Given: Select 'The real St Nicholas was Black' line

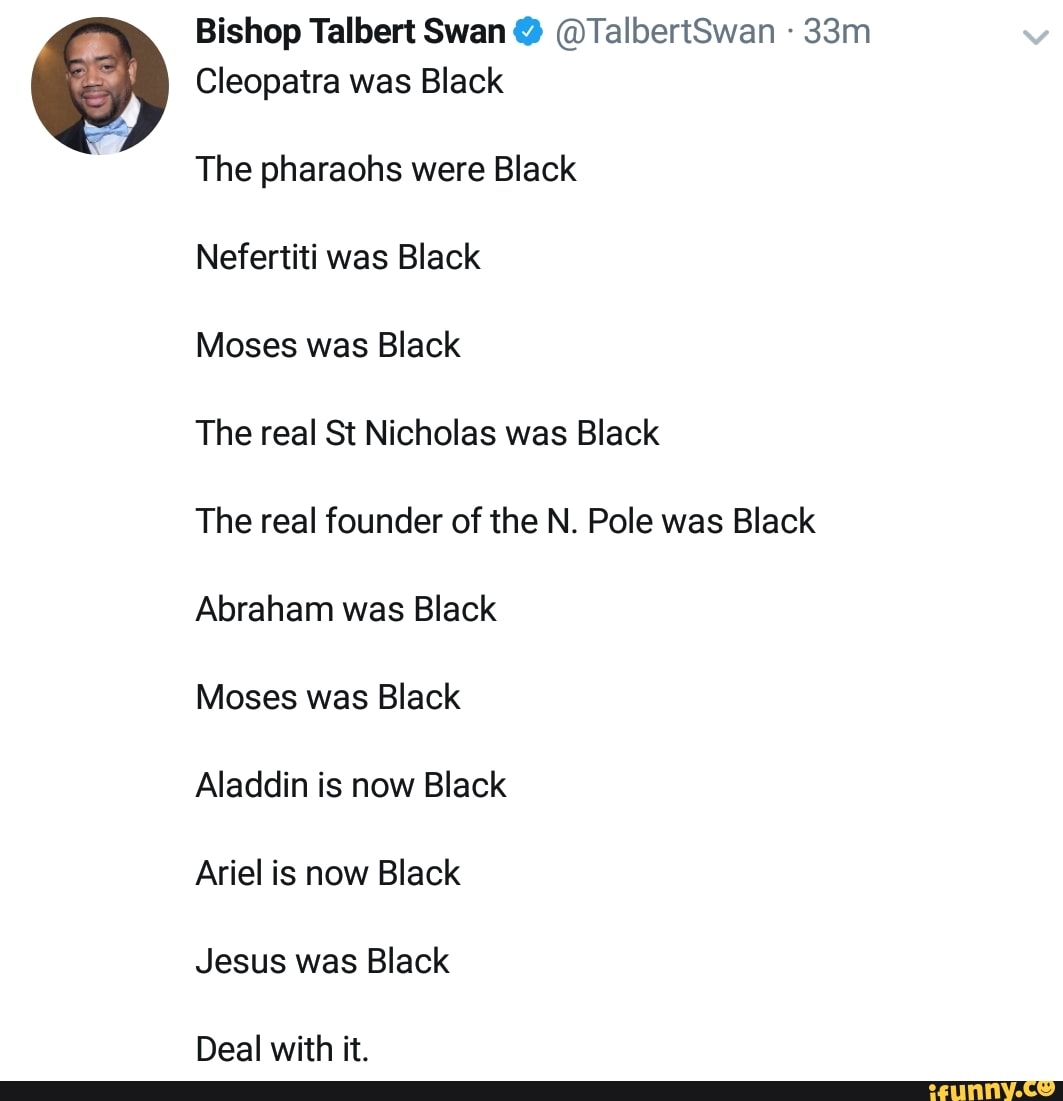Looking at the screenshot, I should coord(427,433).
